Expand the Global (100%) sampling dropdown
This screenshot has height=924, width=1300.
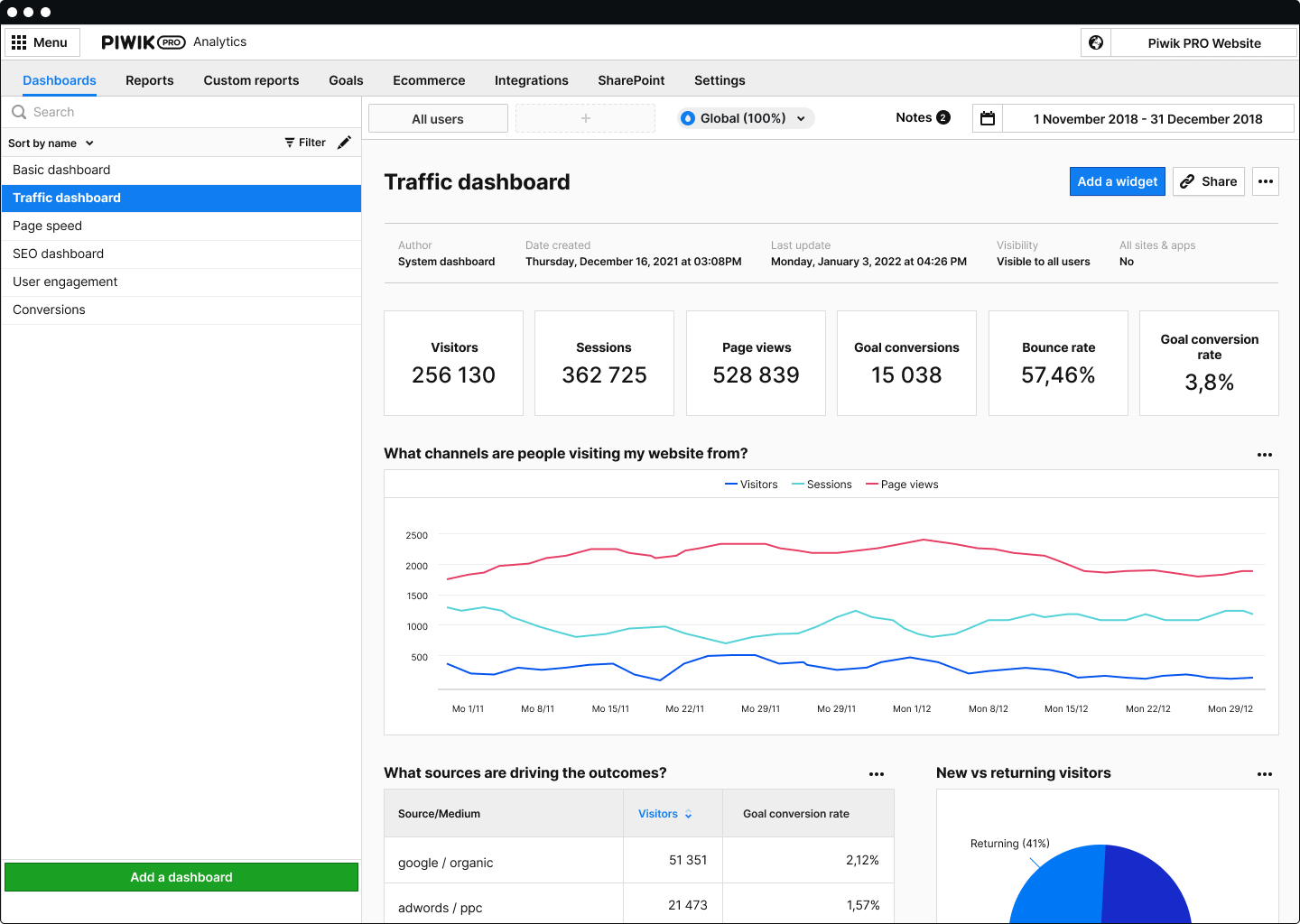746,118
